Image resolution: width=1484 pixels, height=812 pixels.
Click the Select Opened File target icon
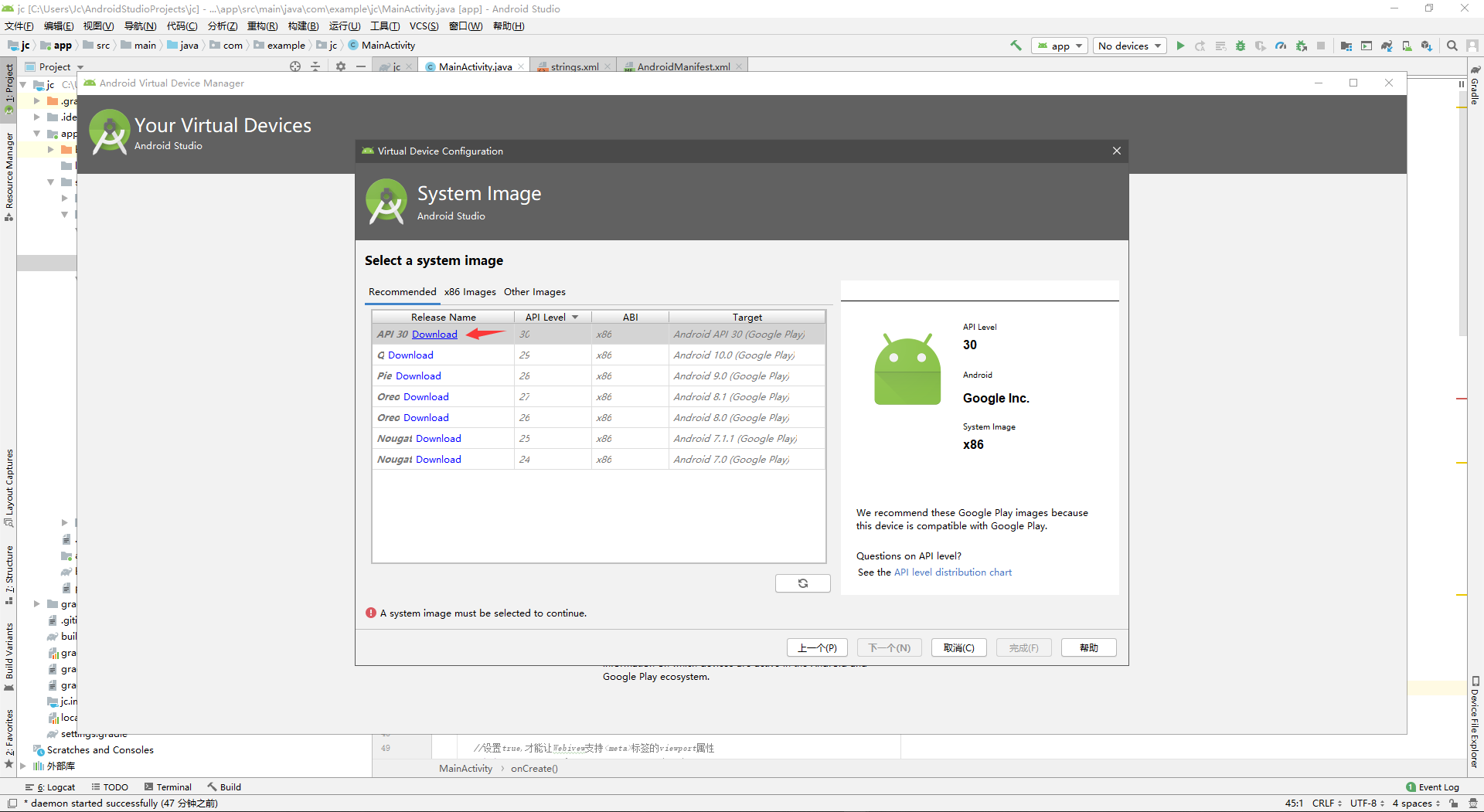pos(294,66)
